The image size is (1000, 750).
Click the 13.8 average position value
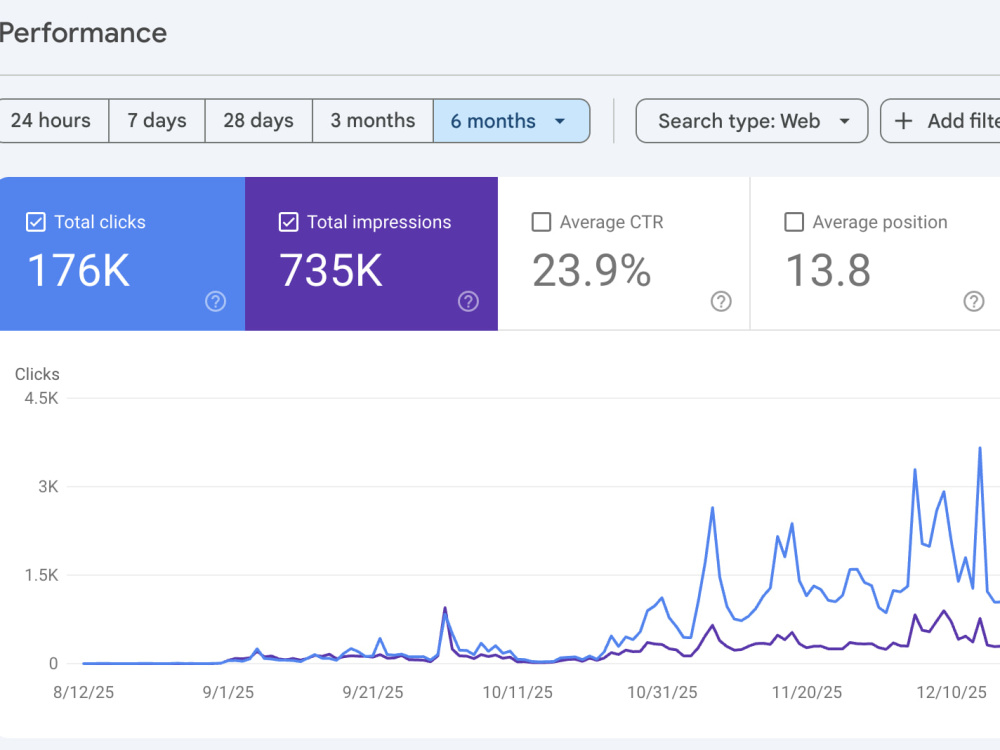coord(828,270)
